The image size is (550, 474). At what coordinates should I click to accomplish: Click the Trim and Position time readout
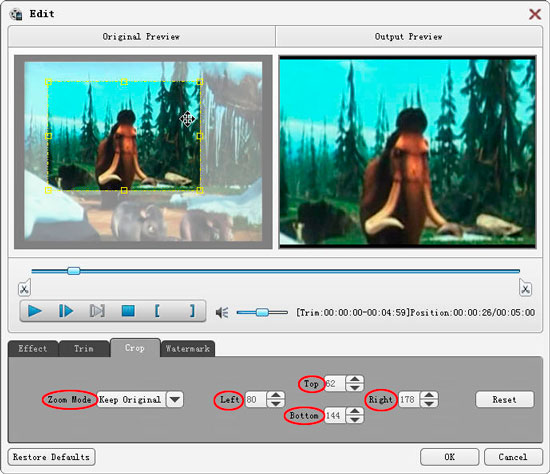(416, 312)
